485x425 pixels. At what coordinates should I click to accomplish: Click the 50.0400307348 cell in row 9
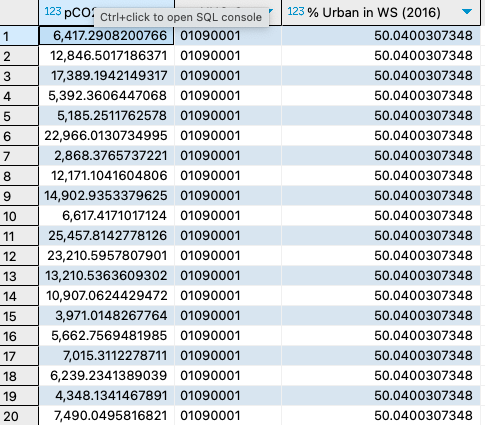click(381, 196)
